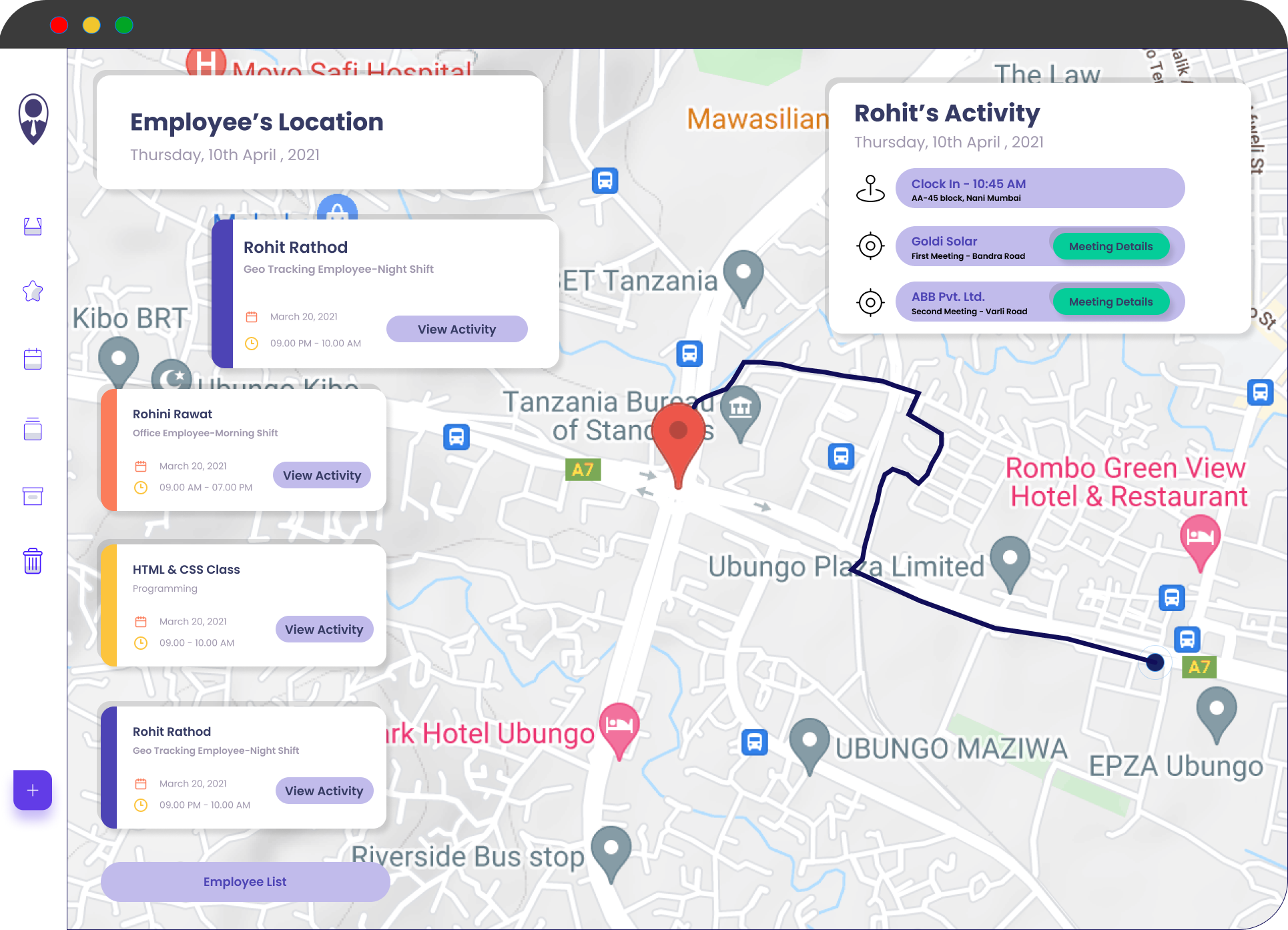The width and height of the screenshot is (1288, 930).
Task: Click the Employee's Location heading
Action: tap(257, 122)
